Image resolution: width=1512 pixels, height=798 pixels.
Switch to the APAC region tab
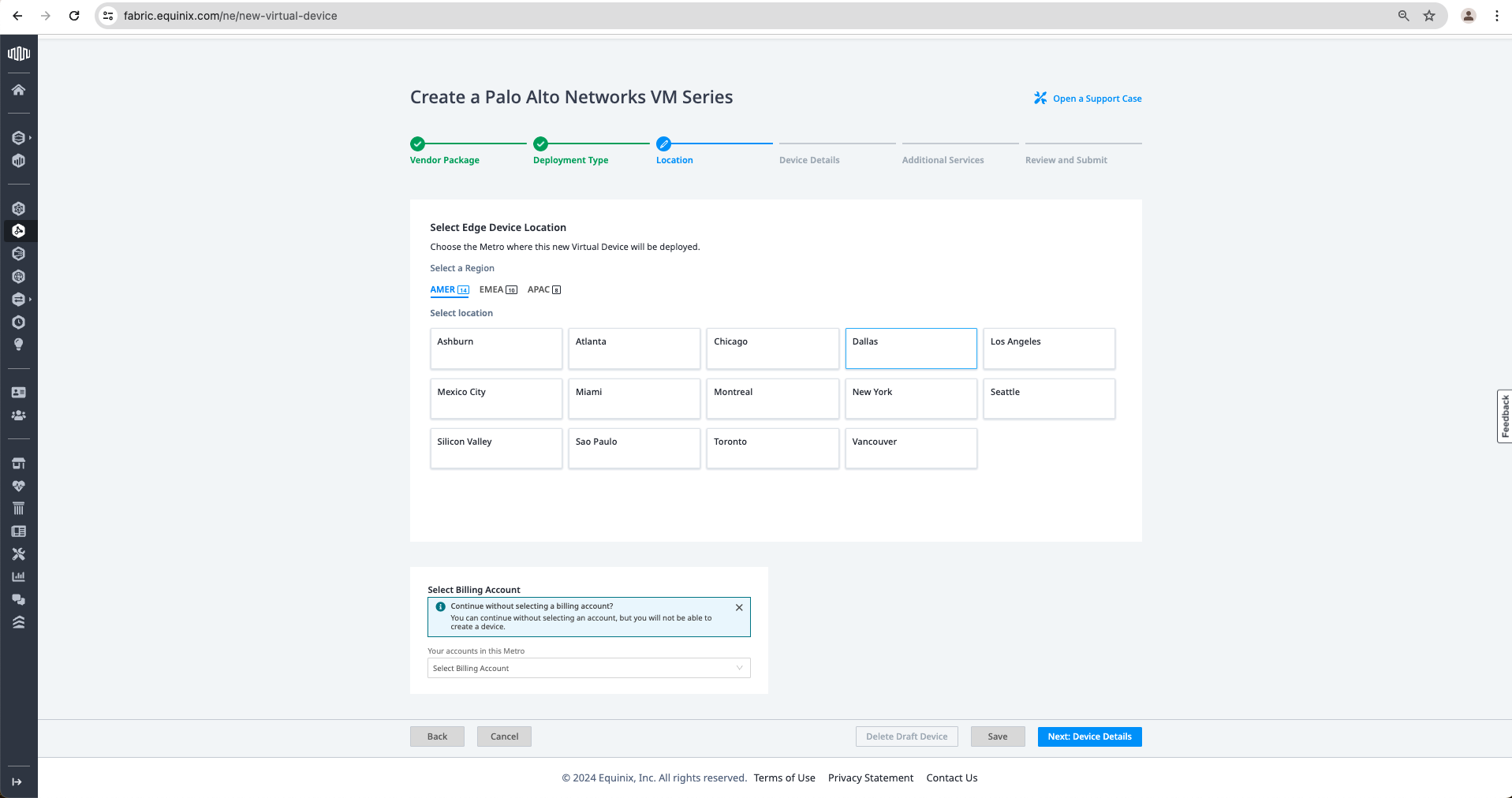(543, 289)
